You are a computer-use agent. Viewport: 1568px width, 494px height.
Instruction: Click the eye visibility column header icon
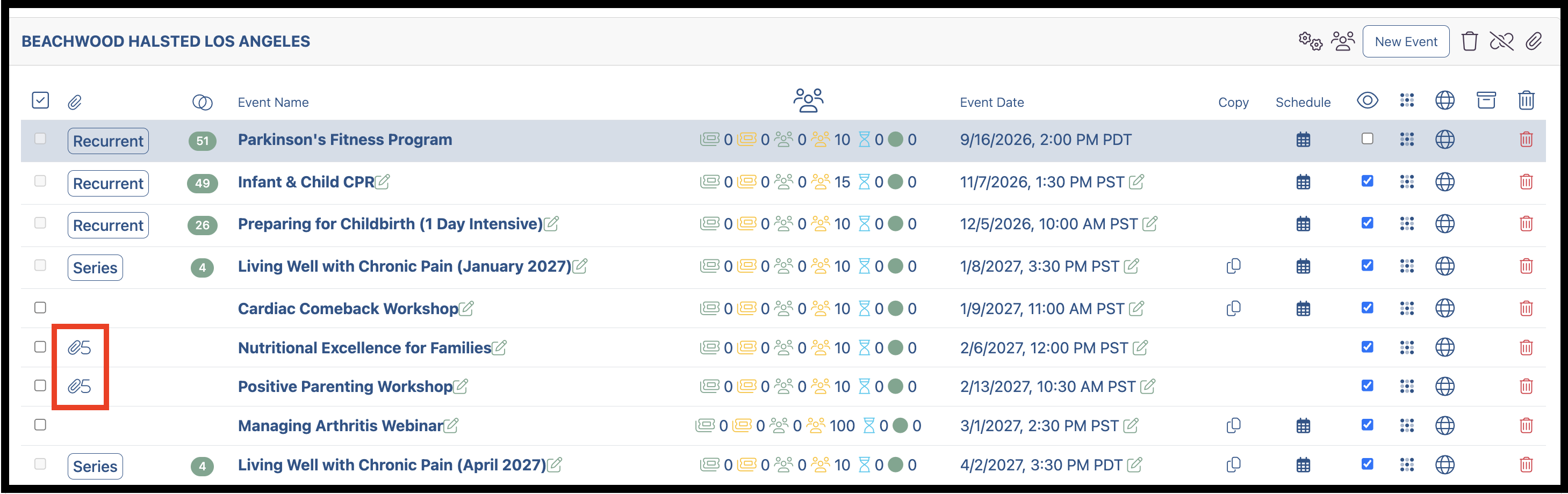click(x=1367, y=100)
